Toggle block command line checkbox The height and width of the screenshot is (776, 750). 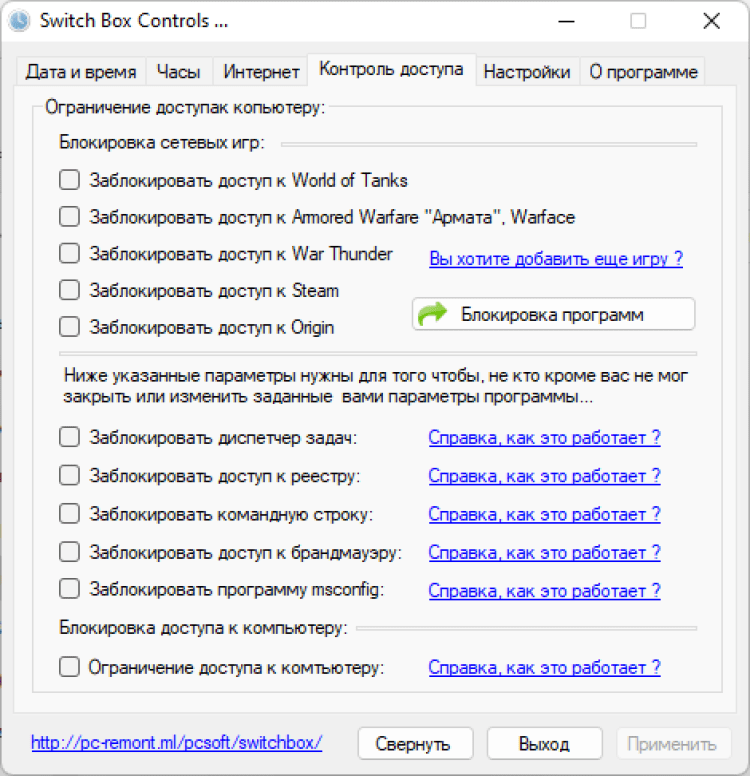tap(69, 514)
